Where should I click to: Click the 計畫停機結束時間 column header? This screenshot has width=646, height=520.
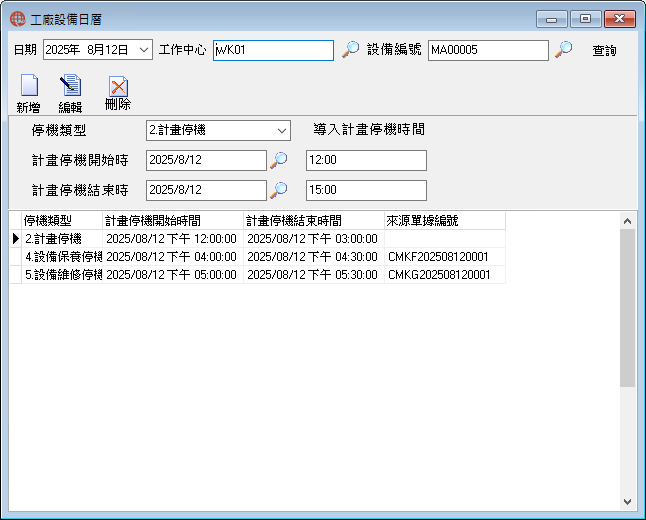(x=314, y=221)
